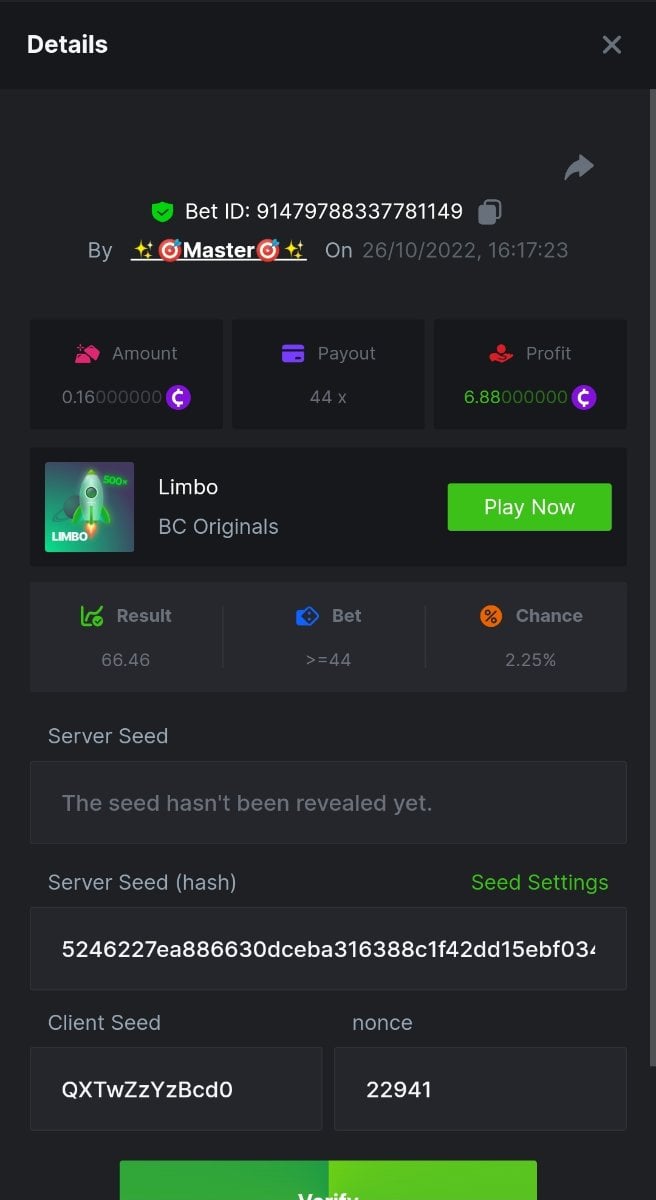Click the Client Seed field
The width and height of the screenshot is (656, 1200).
point(176,1089)
